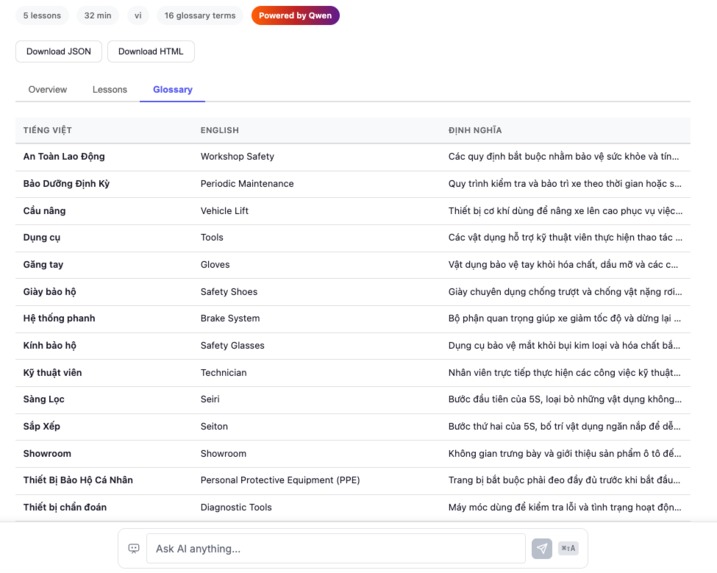Switch to the Overview tab
Viewport: 717px width, 573px height.
click(x=48, y=89)
